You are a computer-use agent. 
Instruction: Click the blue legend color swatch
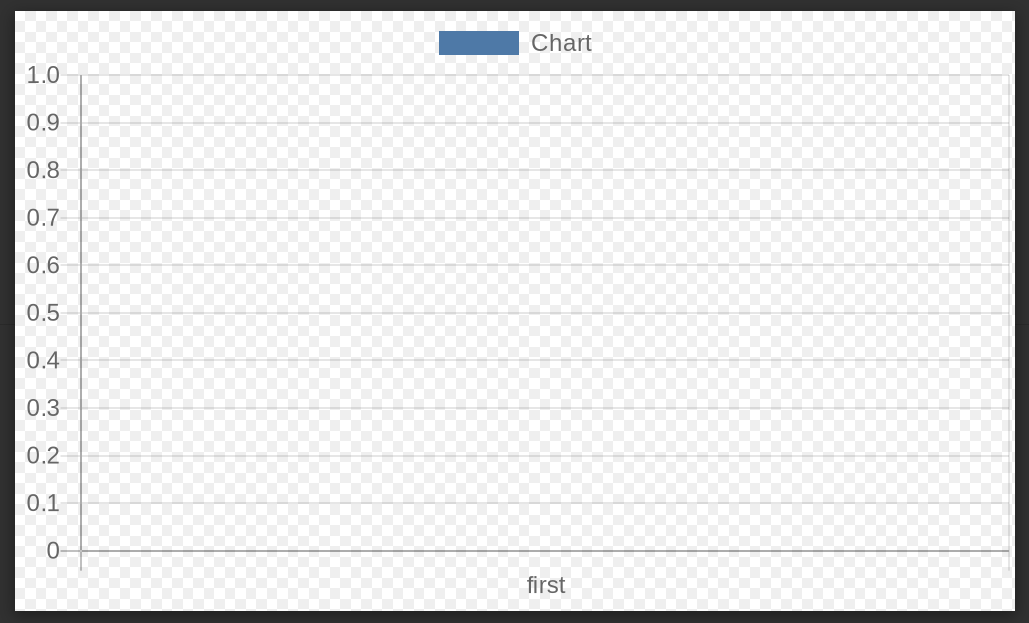click(x=478, y=43)
